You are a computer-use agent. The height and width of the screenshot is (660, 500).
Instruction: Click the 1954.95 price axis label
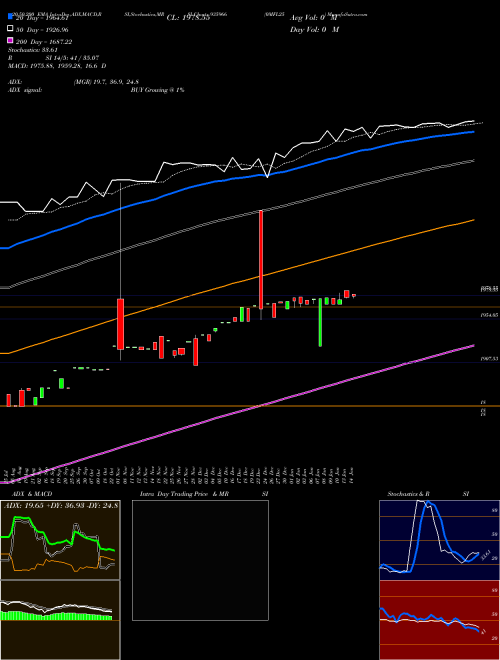point(490,315)
